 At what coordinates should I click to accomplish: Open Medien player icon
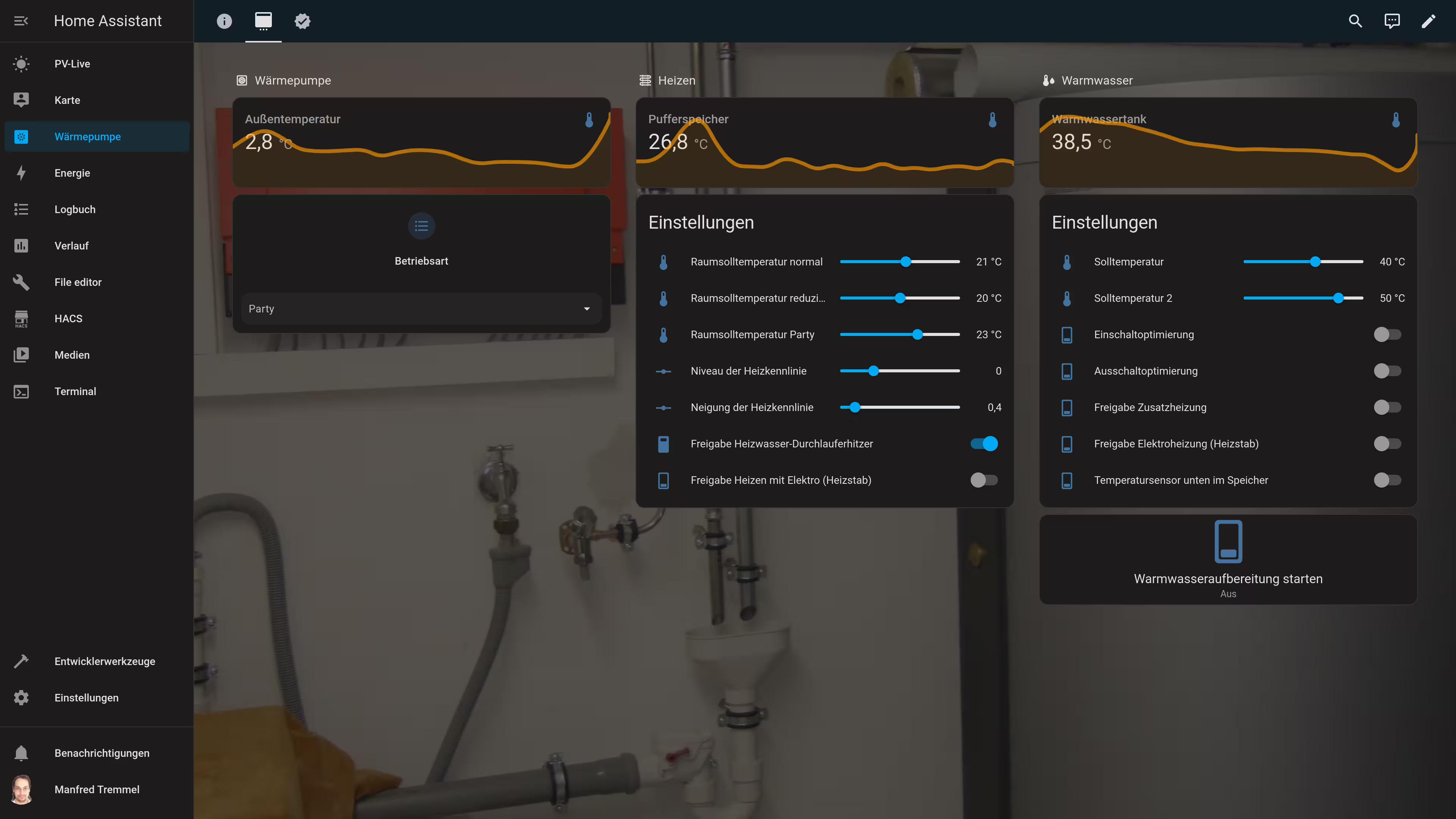click(21, 355)
